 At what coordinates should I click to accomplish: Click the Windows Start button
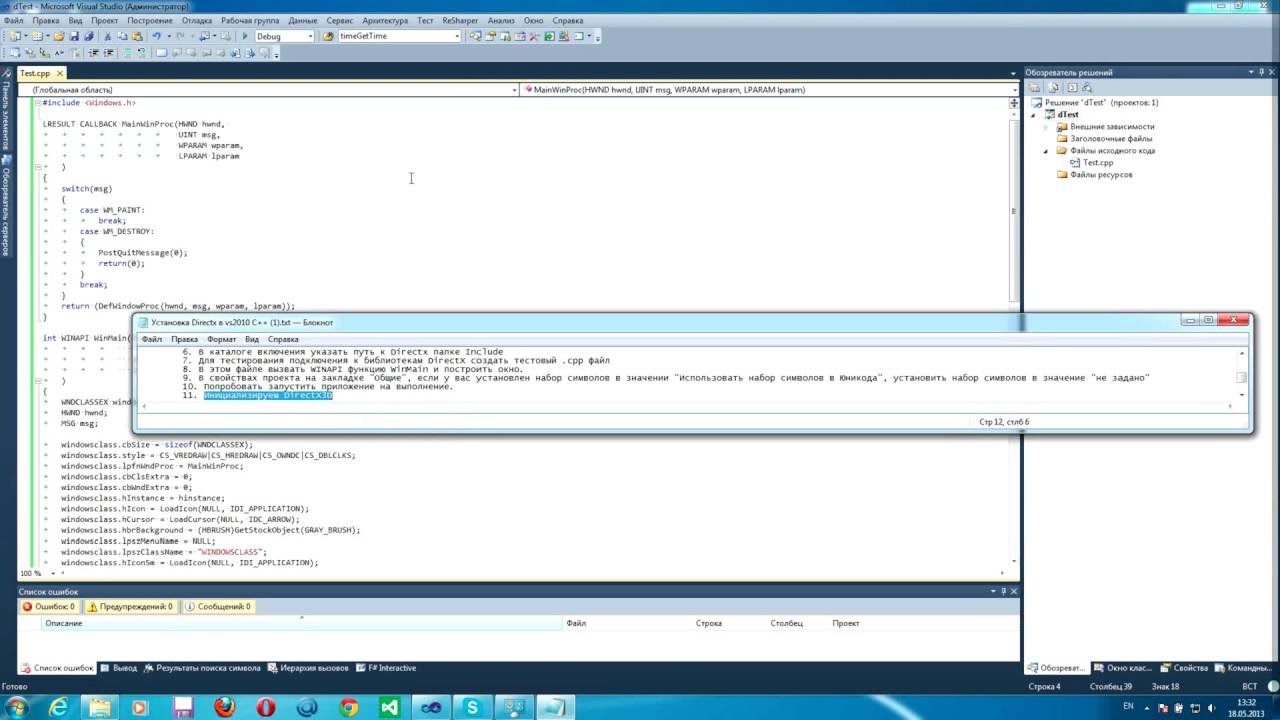[x=17, y=707]
